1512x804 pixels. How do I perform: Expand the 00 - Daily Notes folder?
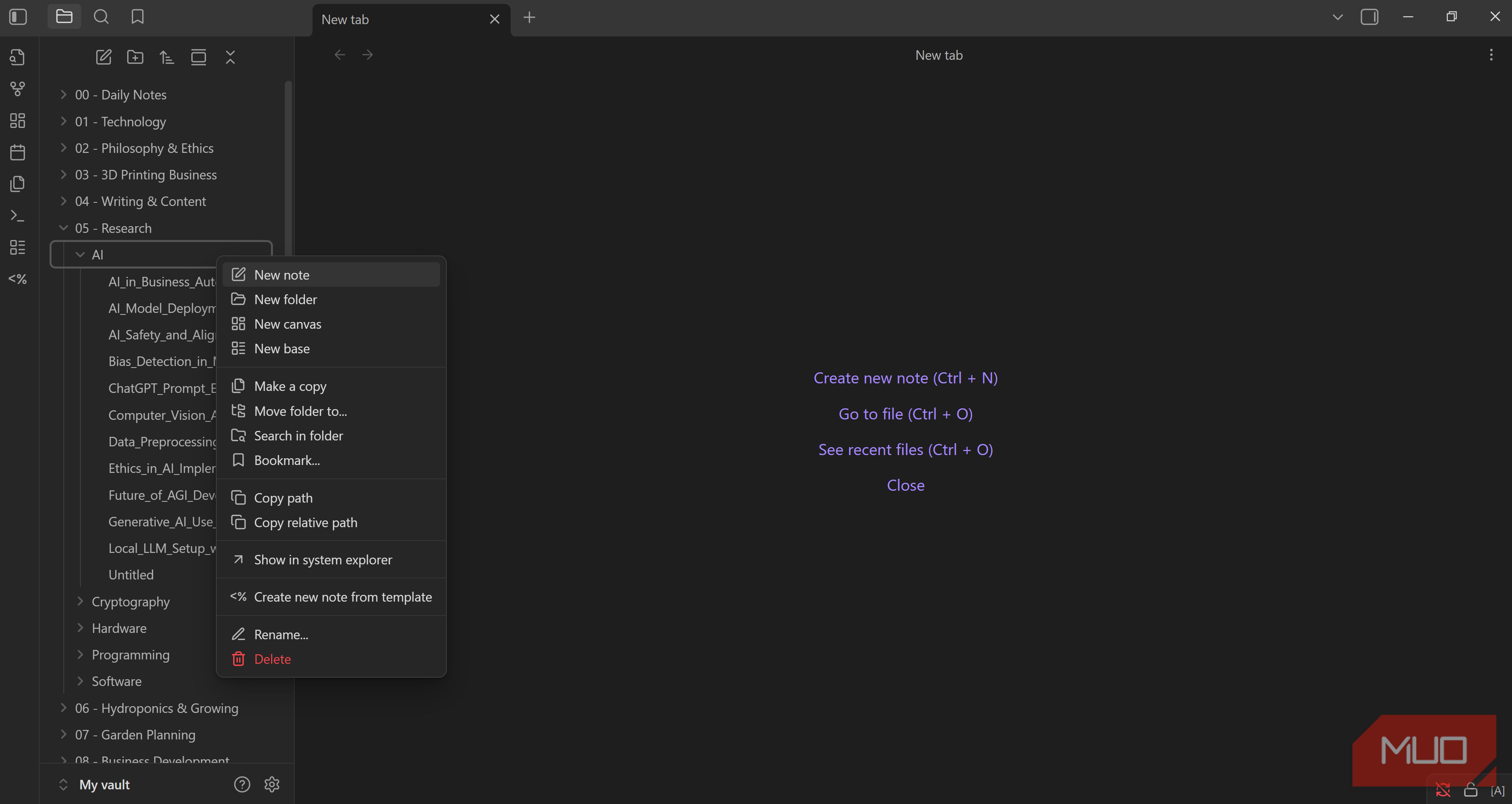tap(63, 95)
